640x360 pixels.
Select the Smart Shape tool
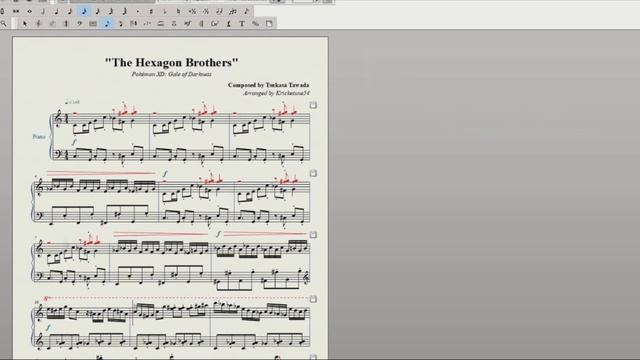coord(160,24)
